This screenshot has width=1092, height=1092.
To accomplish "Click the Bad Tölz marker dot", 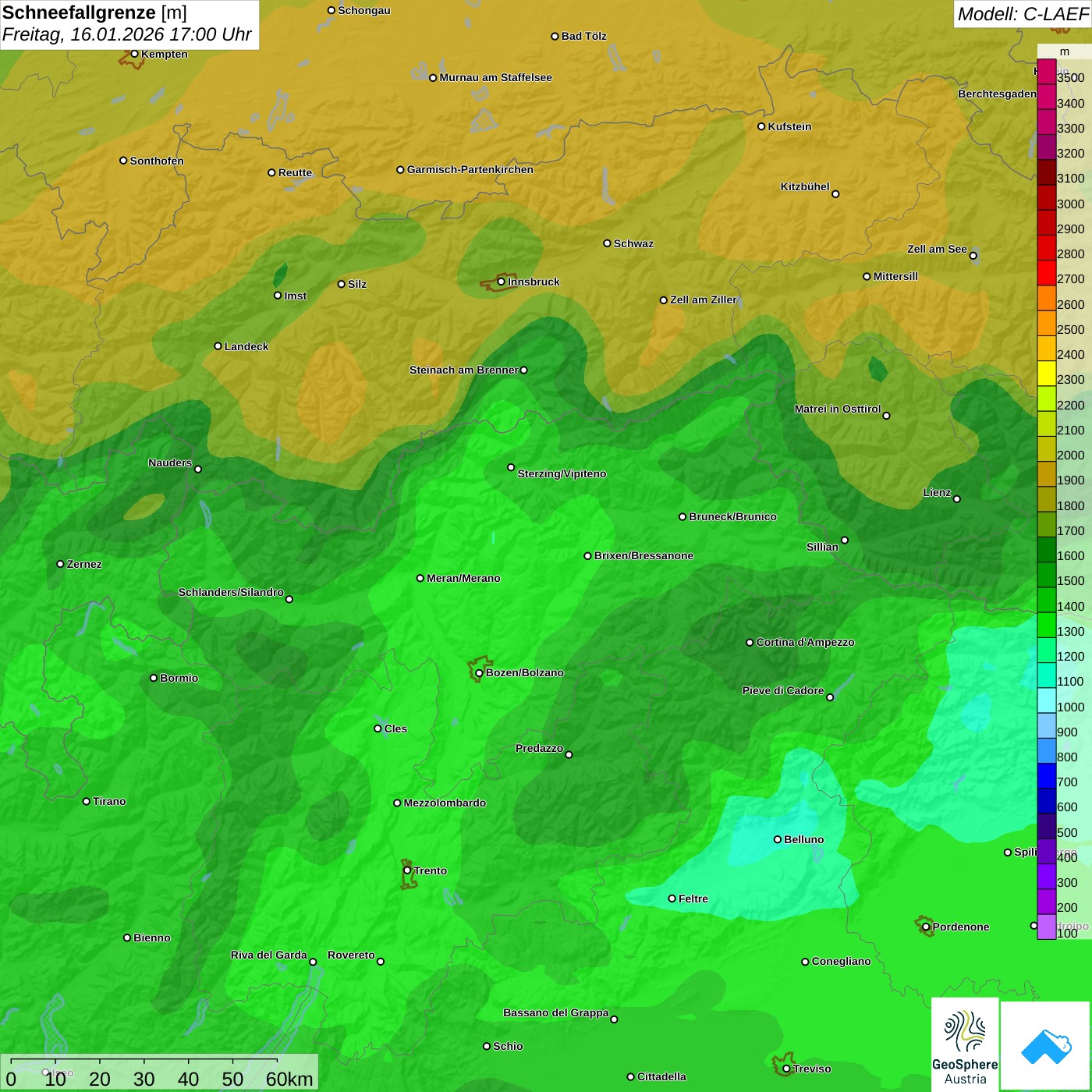I will tap(555, 36).
